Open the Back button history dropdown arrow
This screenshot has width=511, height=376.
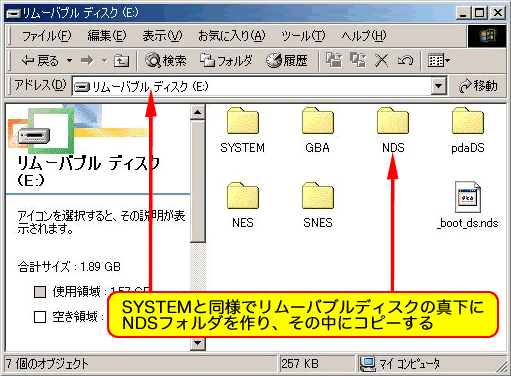(x=69, y=61)
